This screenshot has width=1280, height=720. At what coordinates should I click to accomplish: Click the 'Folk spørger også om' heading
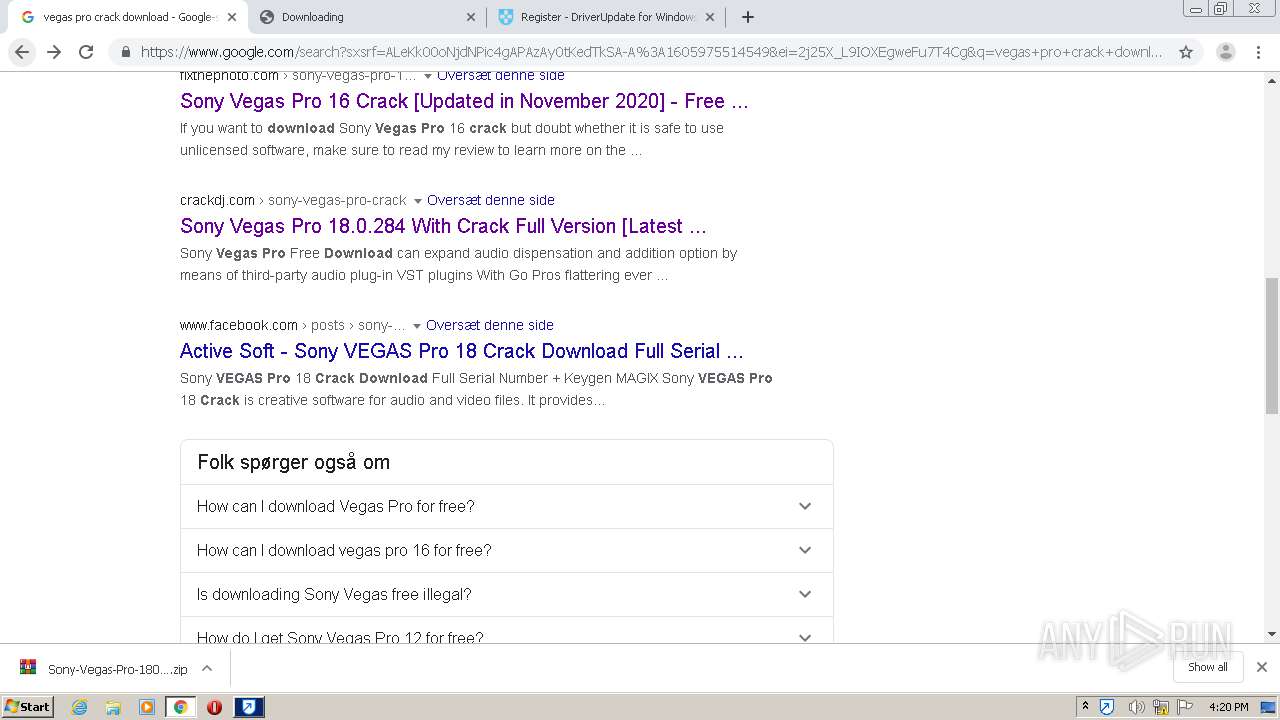point(293,462)
